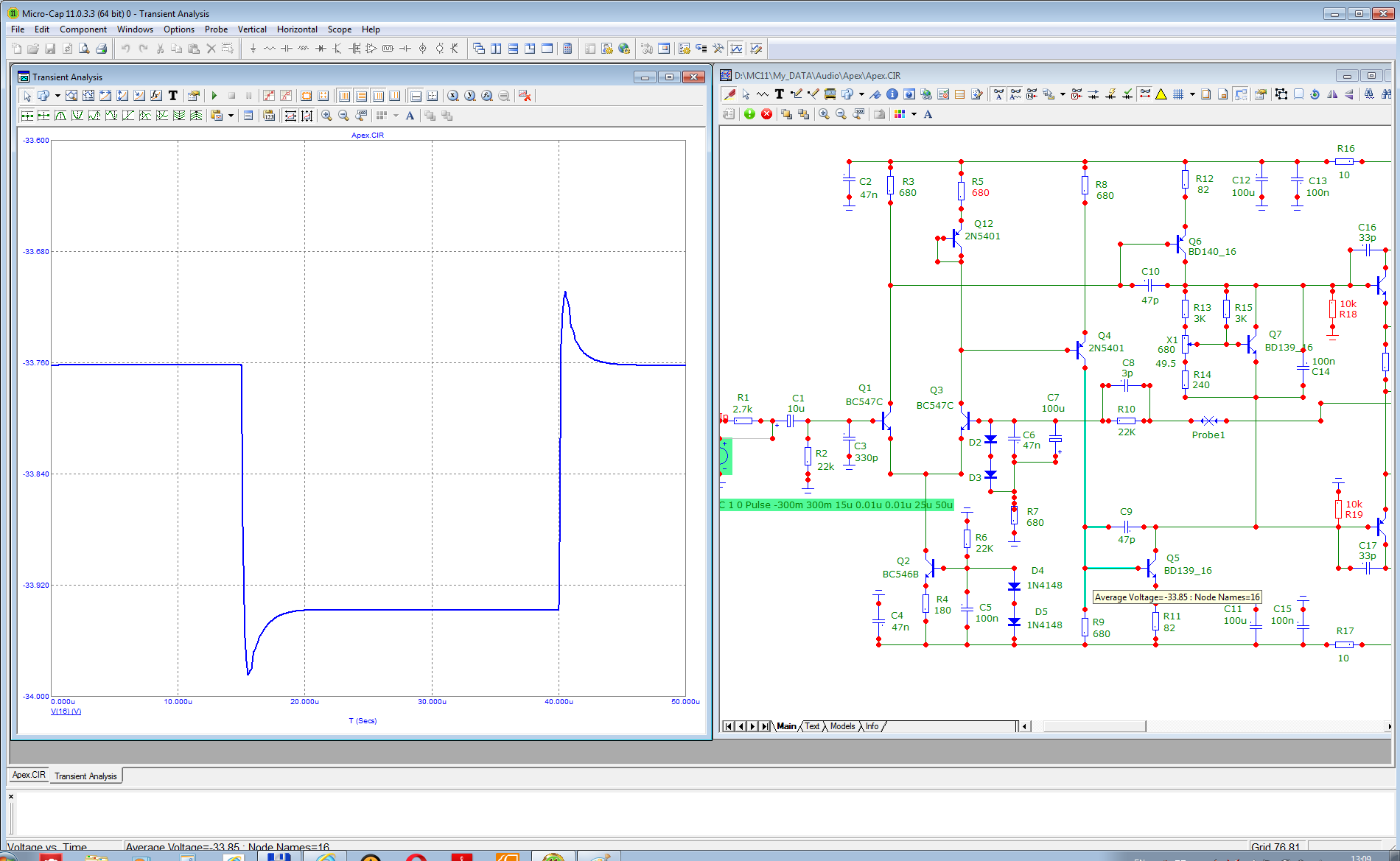Open the Probe menu
Screen dimensions: 1400x861
tap(216, 29)
